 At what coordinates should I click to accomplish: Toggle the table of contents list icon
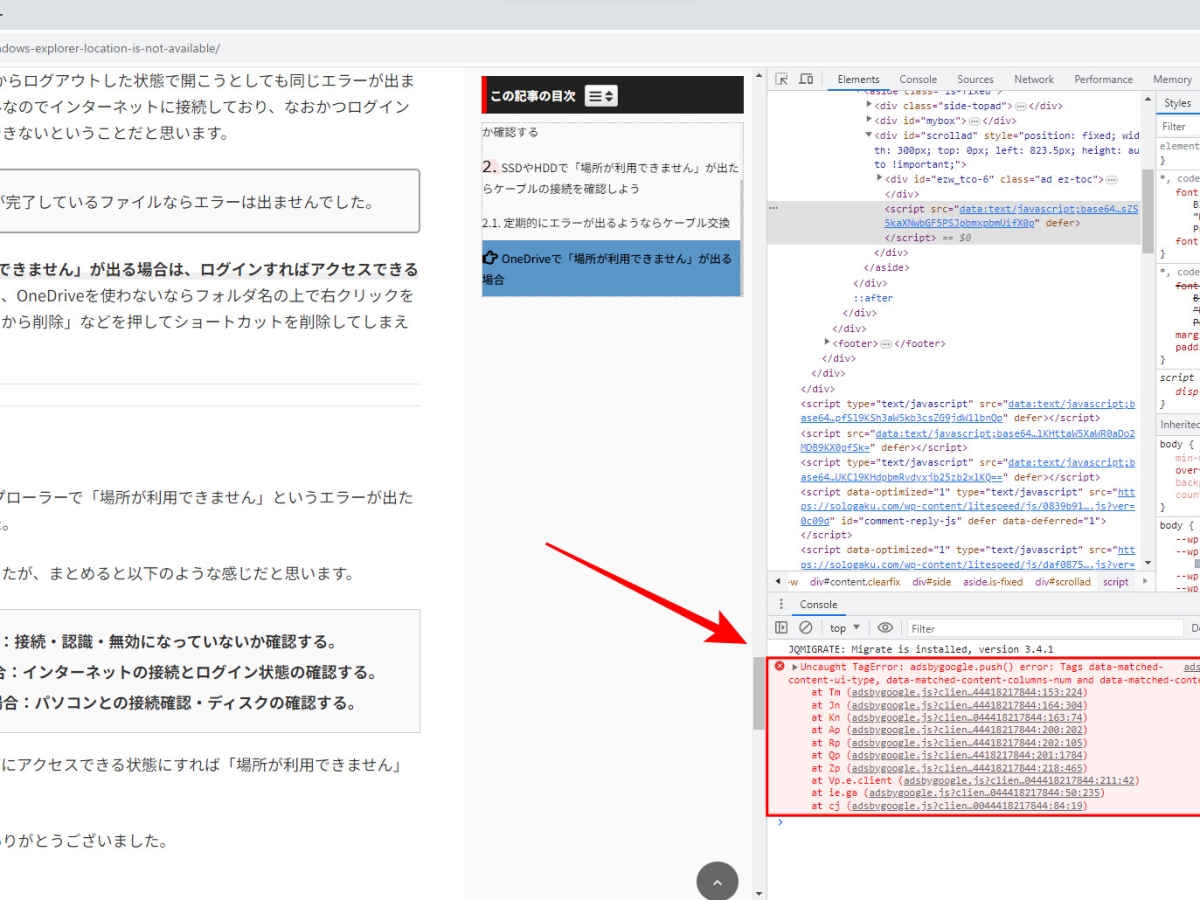[602, 96]
